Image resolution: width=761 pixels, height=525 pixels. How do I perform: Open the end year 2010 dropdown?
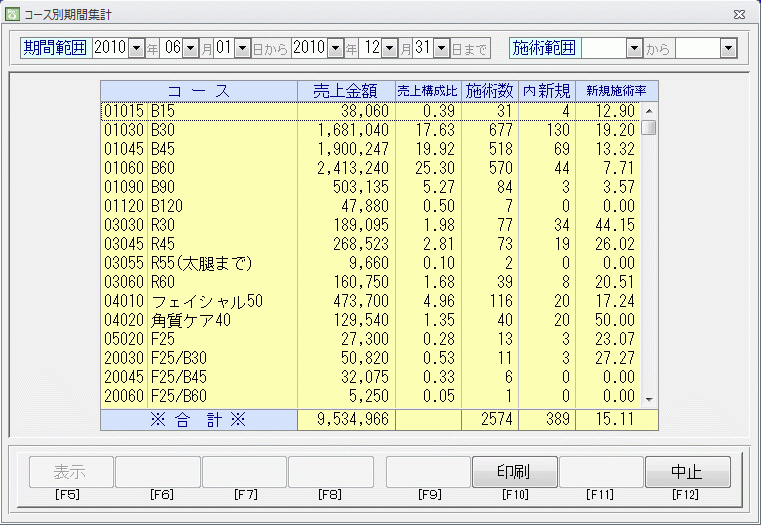pos(336,49)
